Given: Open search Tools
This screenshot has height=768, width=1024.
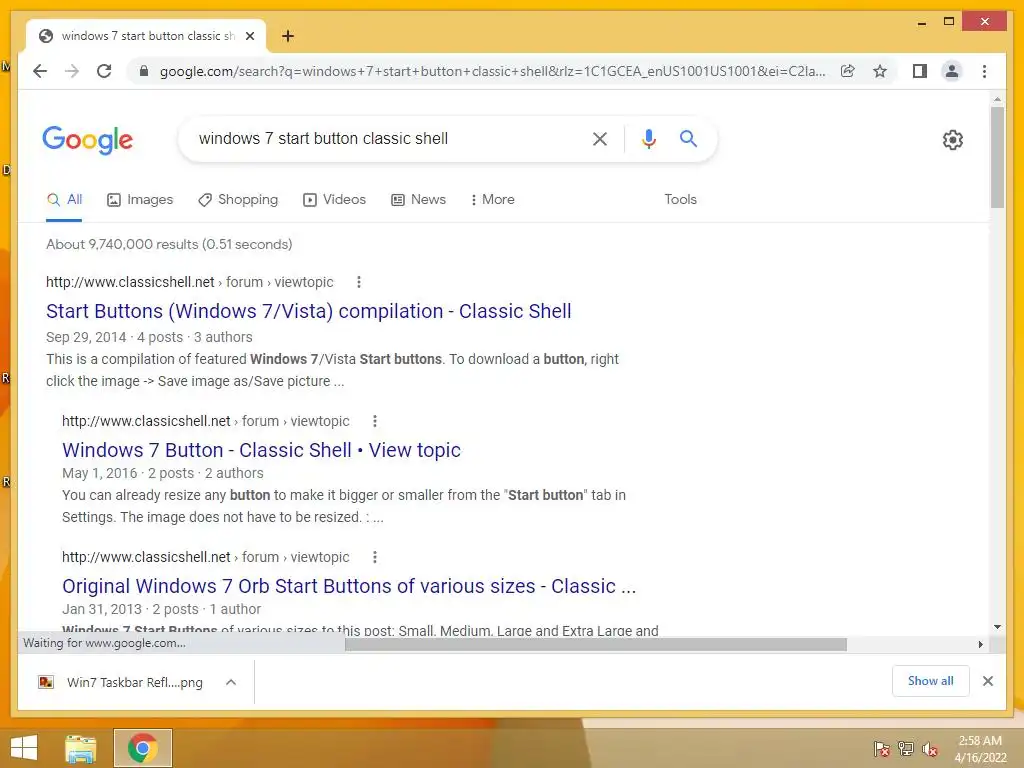Looking at the screenshot, I should (x=680, y=200).
